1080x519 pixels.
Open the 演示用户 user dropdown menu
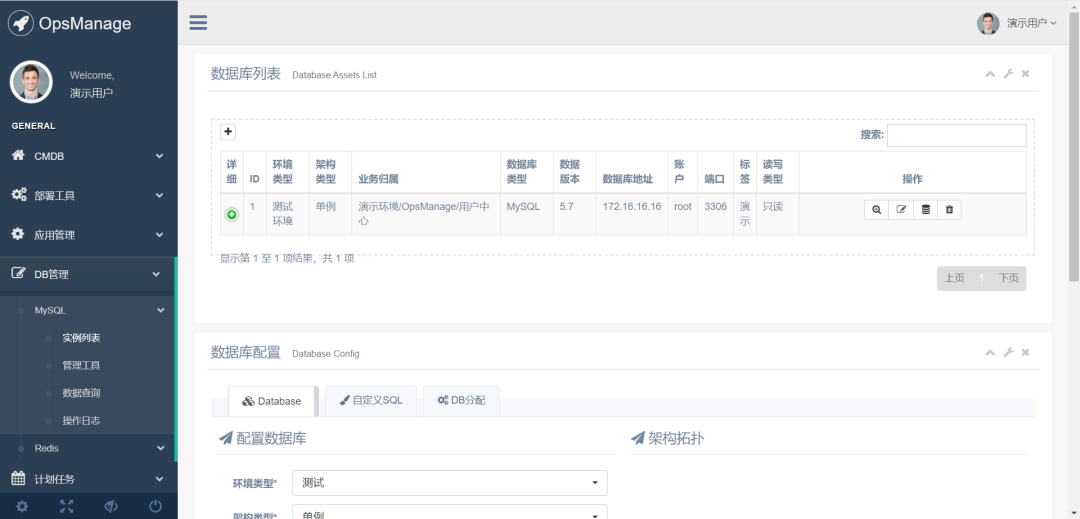(1017, 23)
